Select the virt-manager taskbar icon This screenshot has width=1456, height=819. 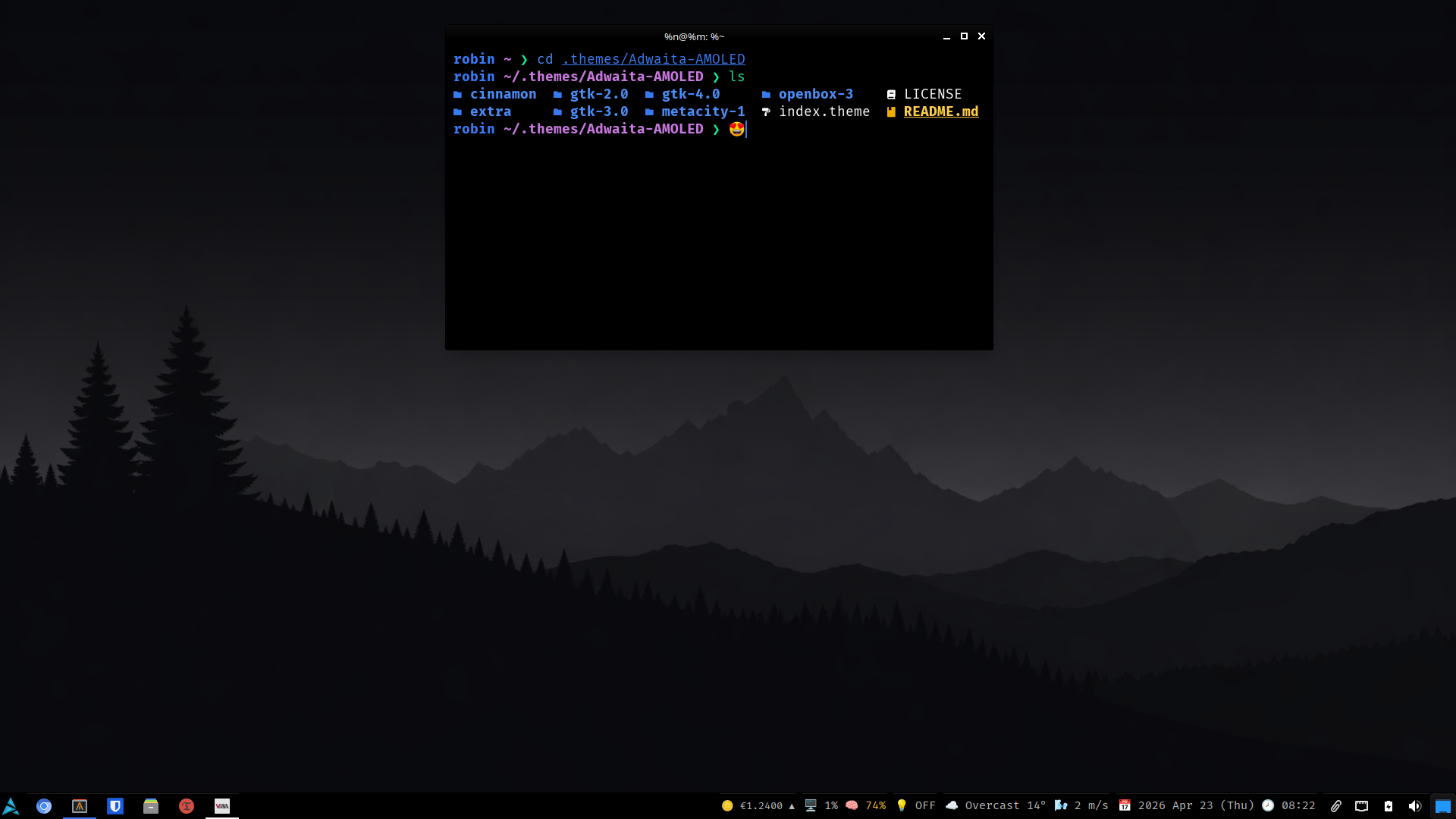coord(222,806)
